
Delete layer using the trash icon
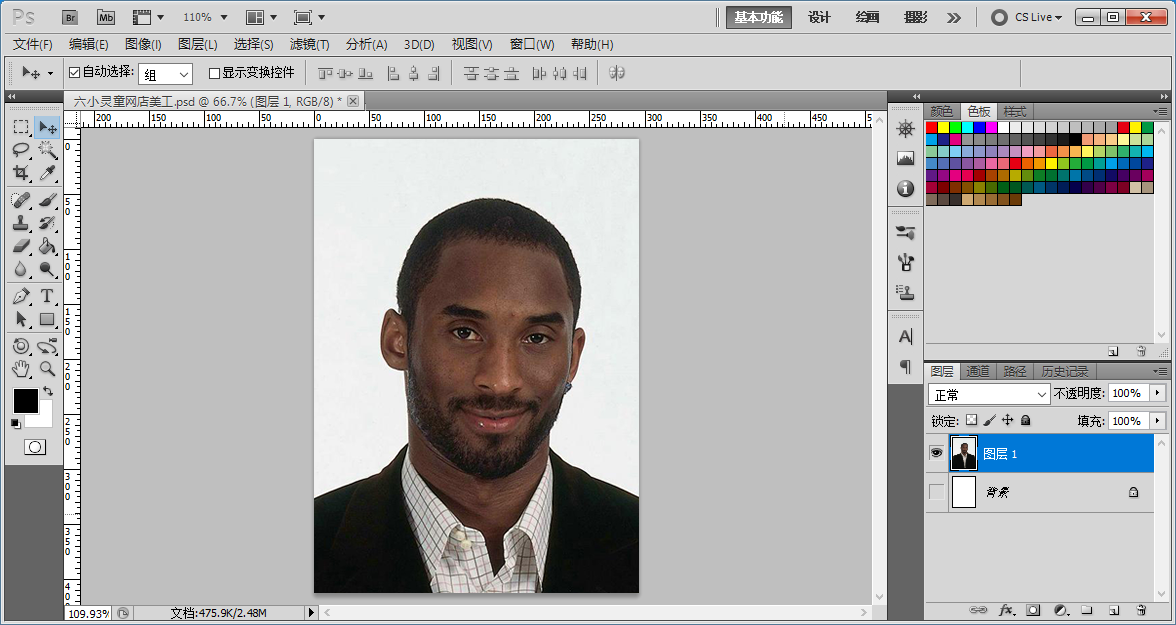coord(1140,609)
